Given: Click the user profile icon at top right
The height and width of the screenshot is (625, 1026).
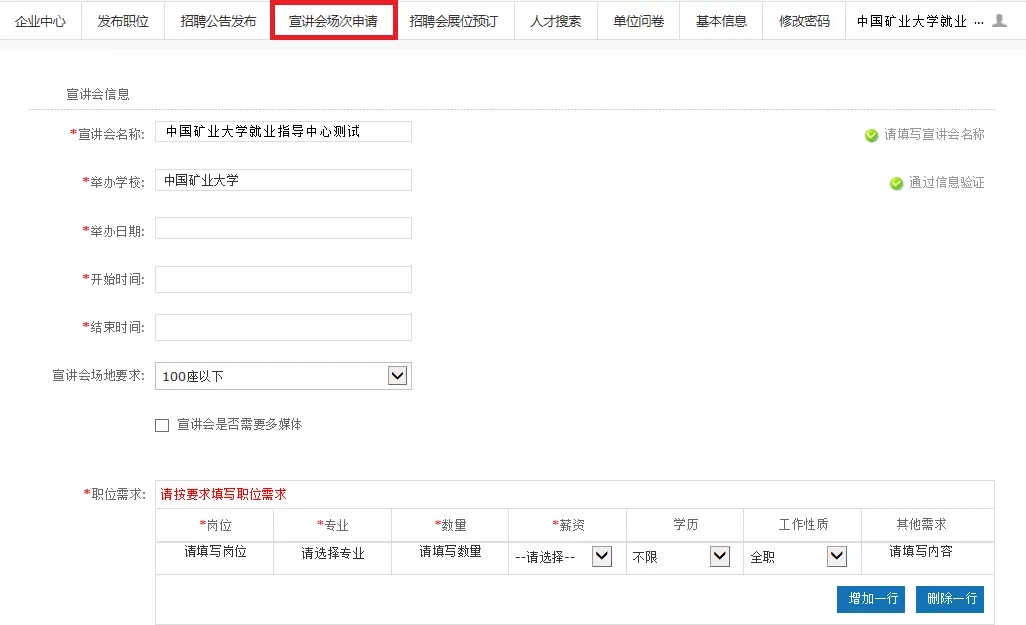Looking at the screenshot, I should pos(999,21).
